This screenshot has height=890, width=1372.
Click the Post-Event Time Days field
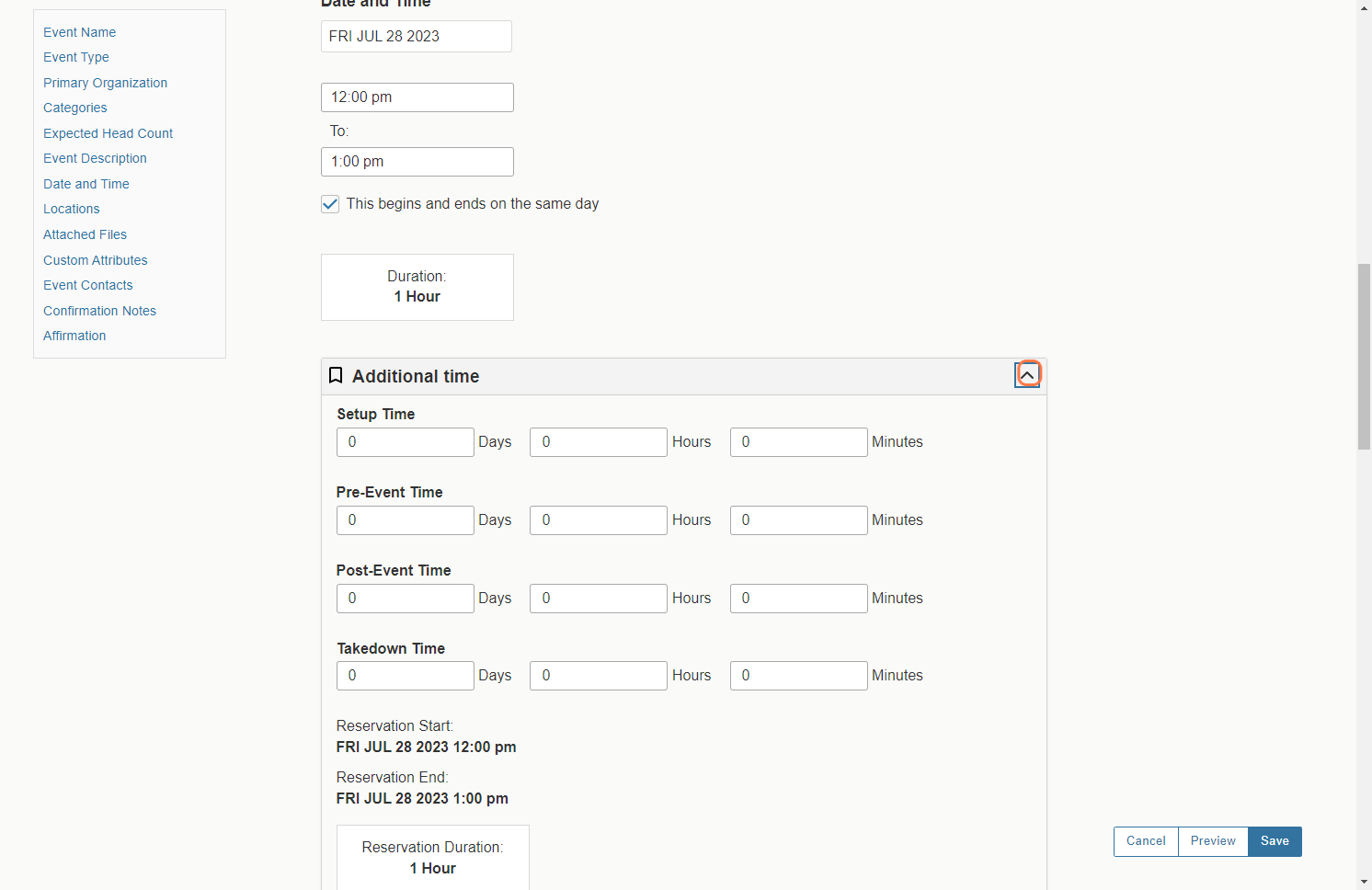point(406,599)
